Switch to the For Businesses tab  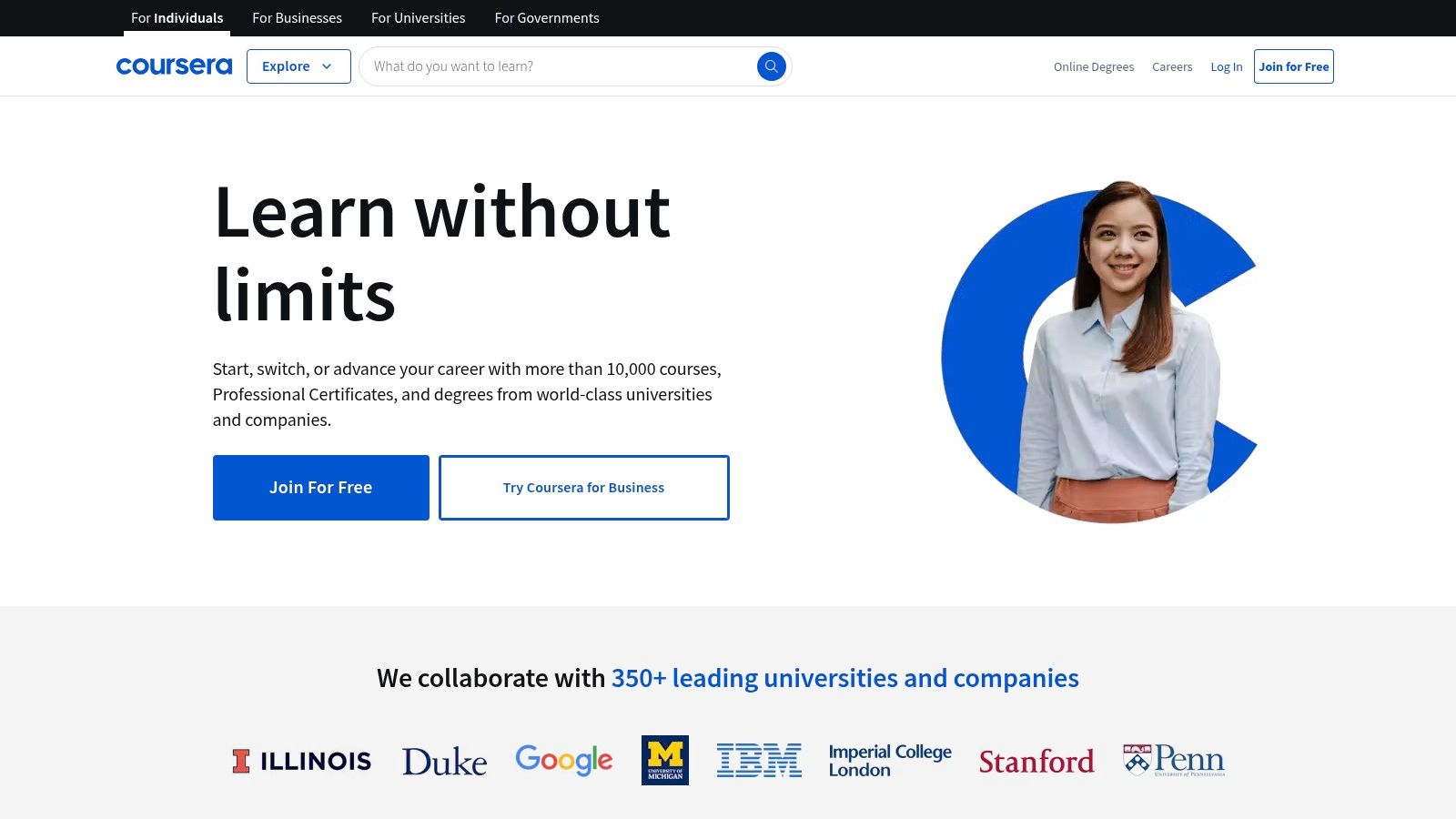297,17
